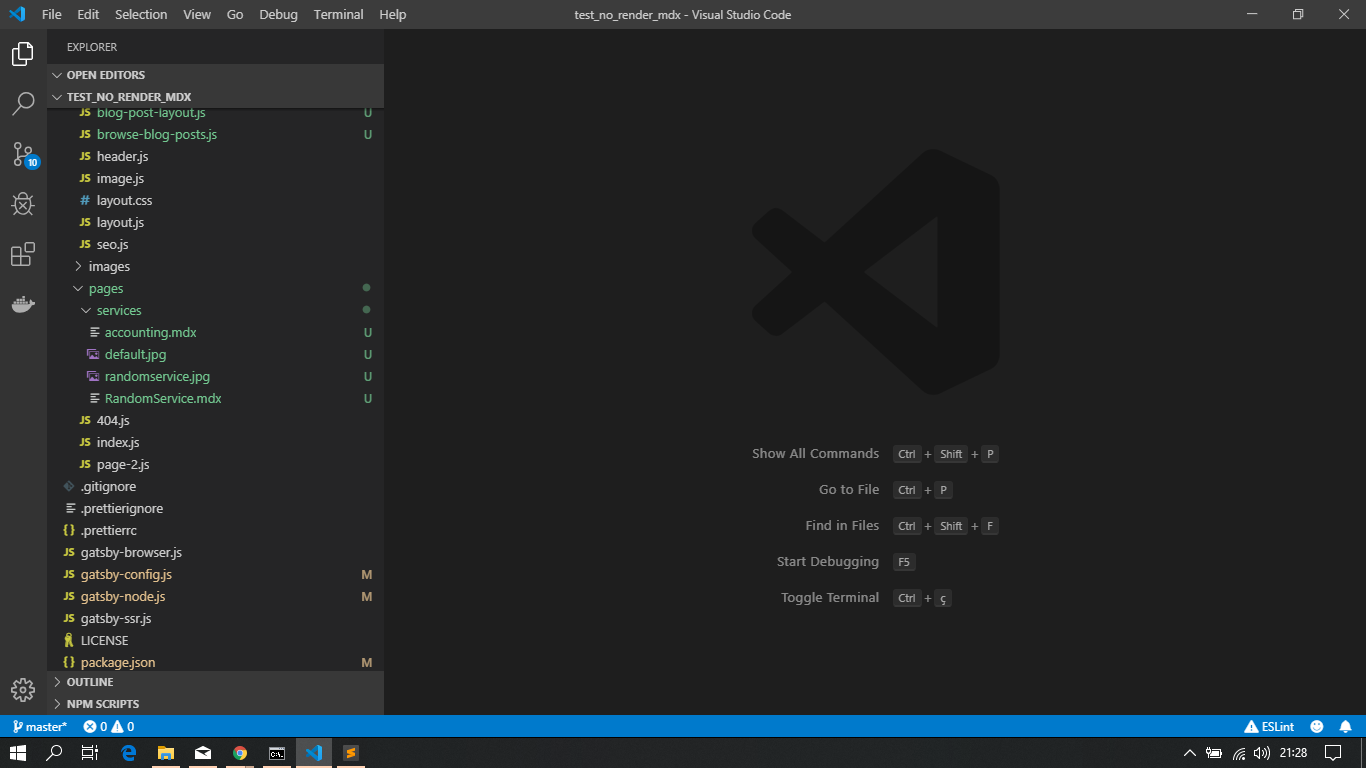The width and height of the screenshot is (1366, 768).
Task: Click the master* git branch indicator
Action: pyautogui.click(x=40, y=727)
